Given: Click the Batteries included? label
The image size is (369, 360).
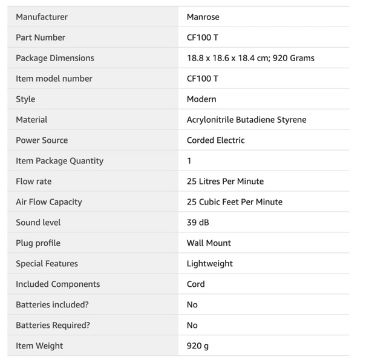Looking at the screenshot, I should click(52, 305).
